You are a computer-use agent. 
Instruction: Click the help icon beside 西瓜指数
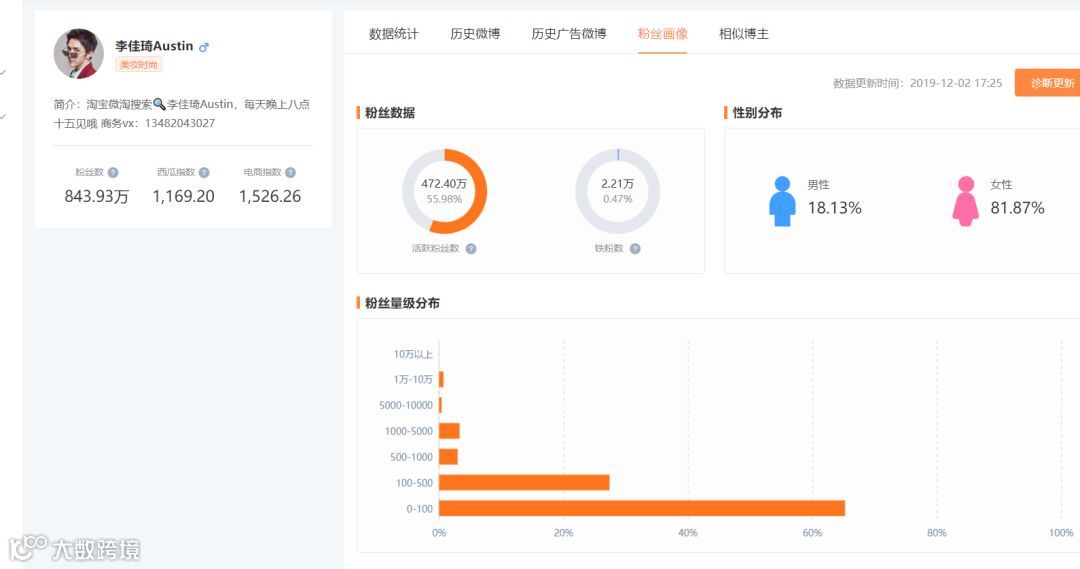204,173
